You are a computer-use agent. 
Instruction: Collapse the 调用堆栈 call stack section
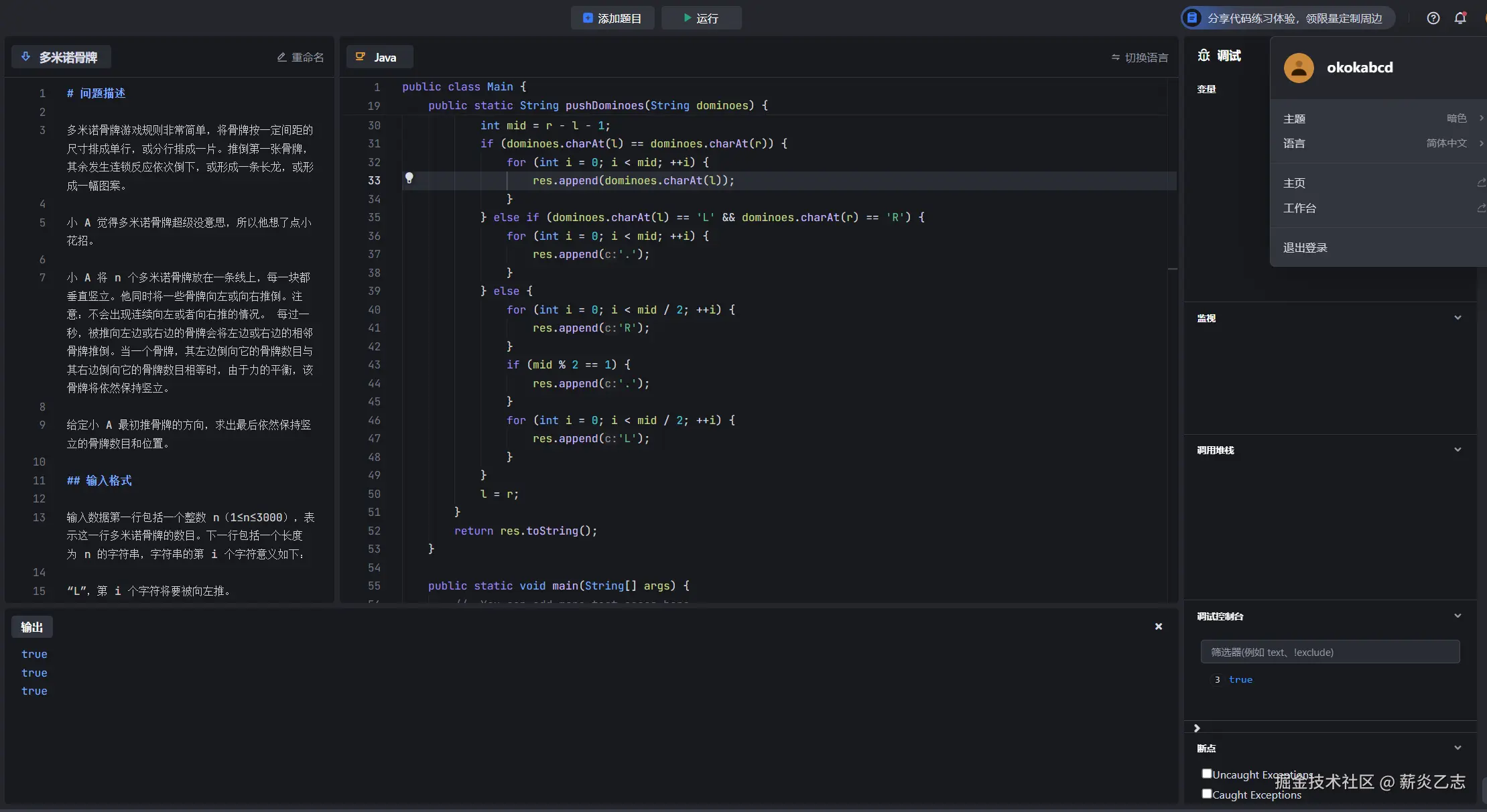click(x=1458, y=450)
